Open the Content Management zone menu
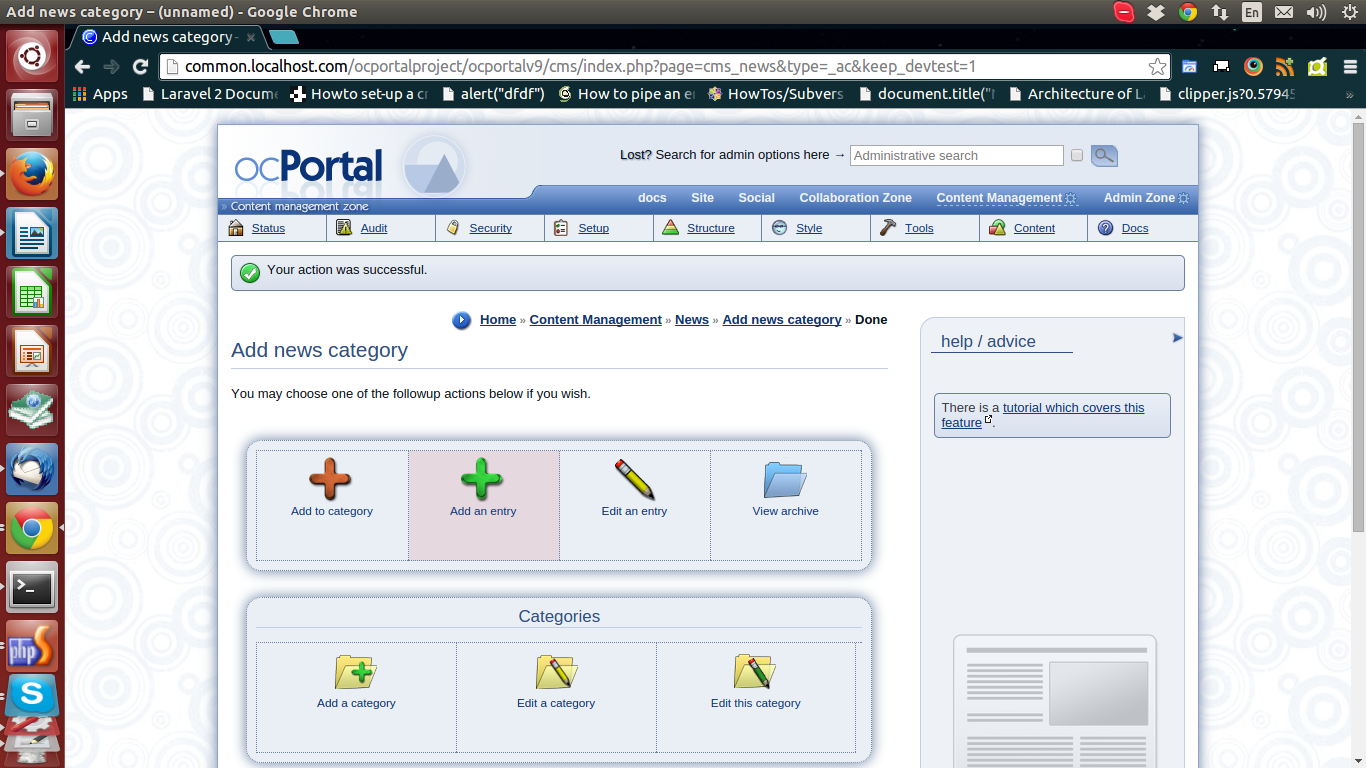1366x768 pixels. coord(999,198)
